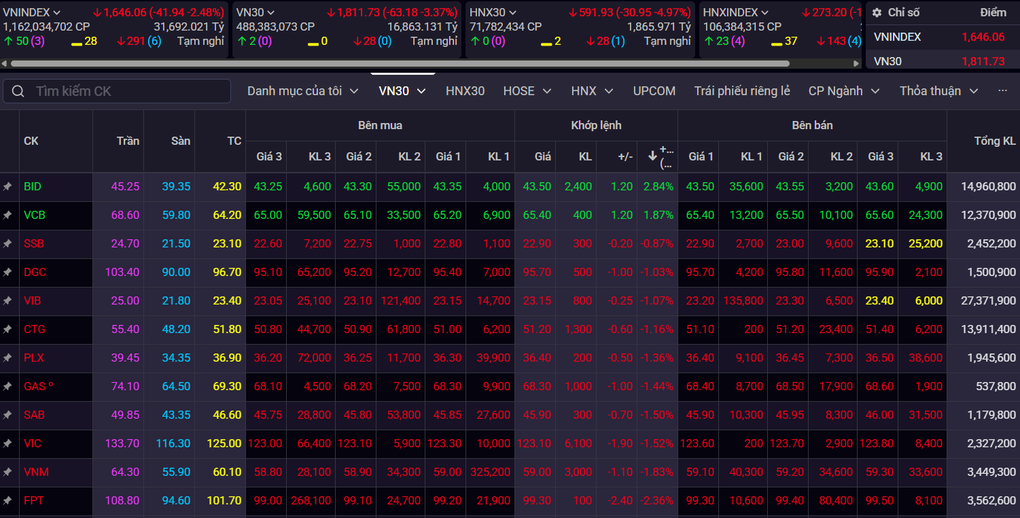
Task: Open the Chỉ số settings gear
Action: pyautogui.click(x=877, y=12)
